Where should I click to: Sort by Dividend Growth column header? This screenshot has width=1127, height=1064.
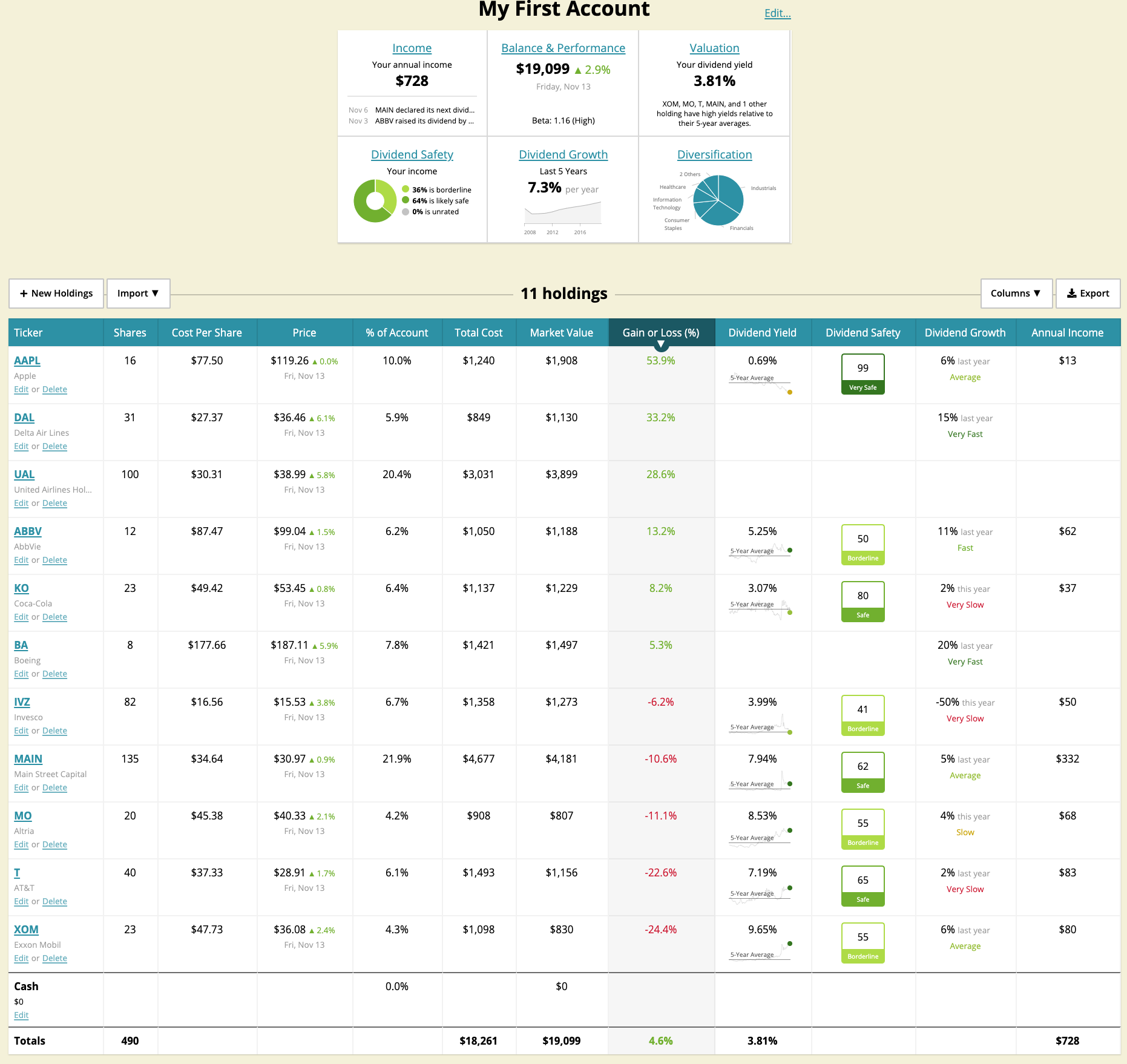pos(965,333)
